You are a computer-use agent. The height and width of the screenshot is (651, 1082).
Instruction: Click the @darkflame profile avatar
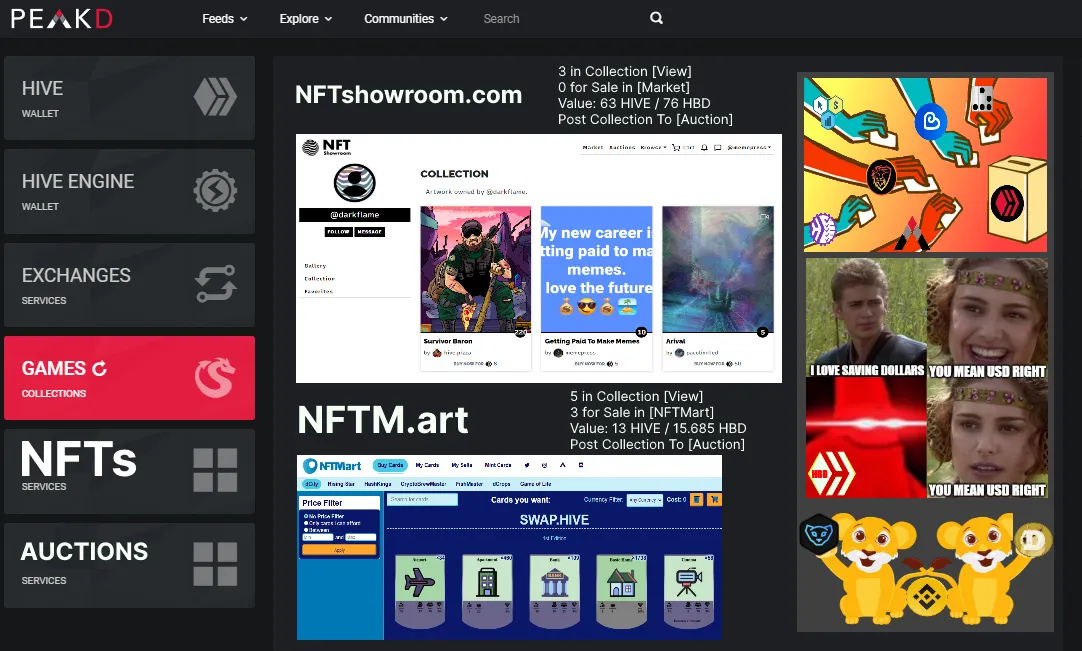coord(355,183)
